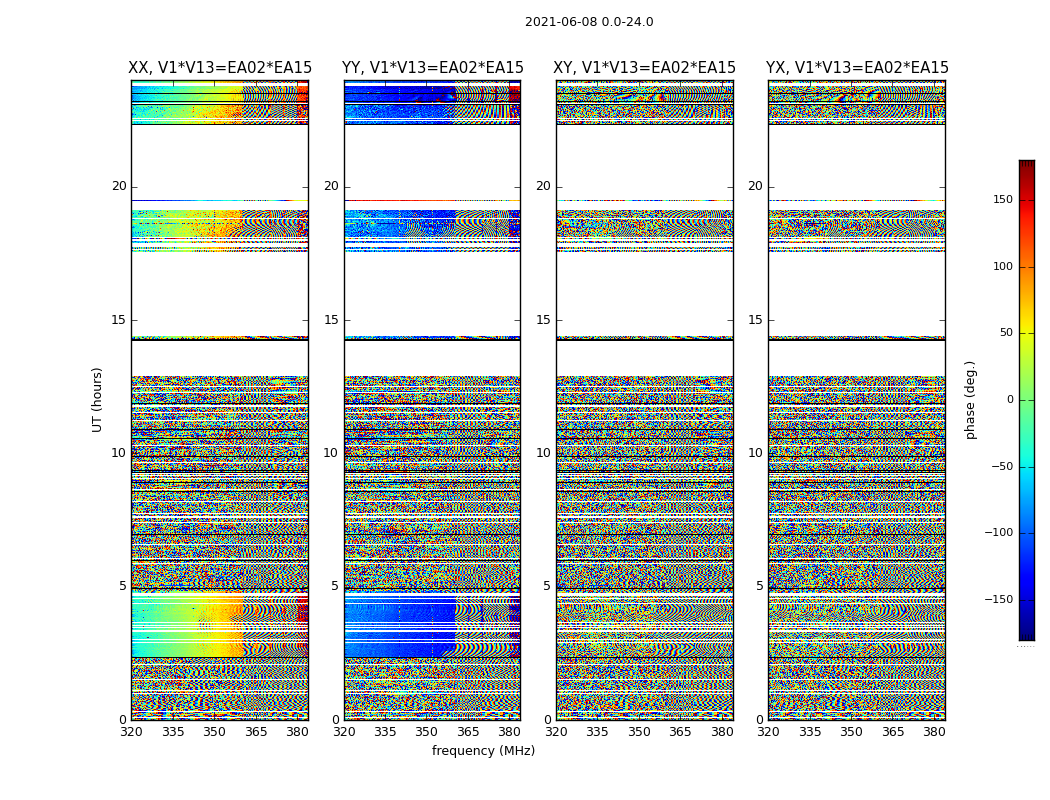Click the colorbar tick label "0"
This screenshot has height=800, width=1050.
pos(1010,400)
